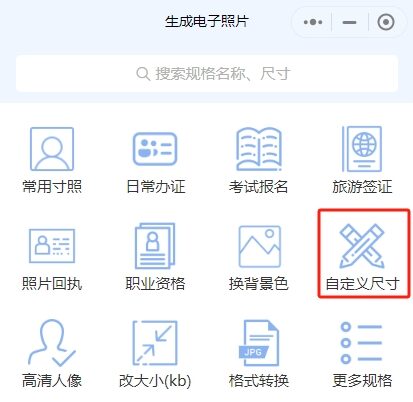The image size is (413, 402).
Task: Open the three-dot more options menu
Action: pos(313,22)
